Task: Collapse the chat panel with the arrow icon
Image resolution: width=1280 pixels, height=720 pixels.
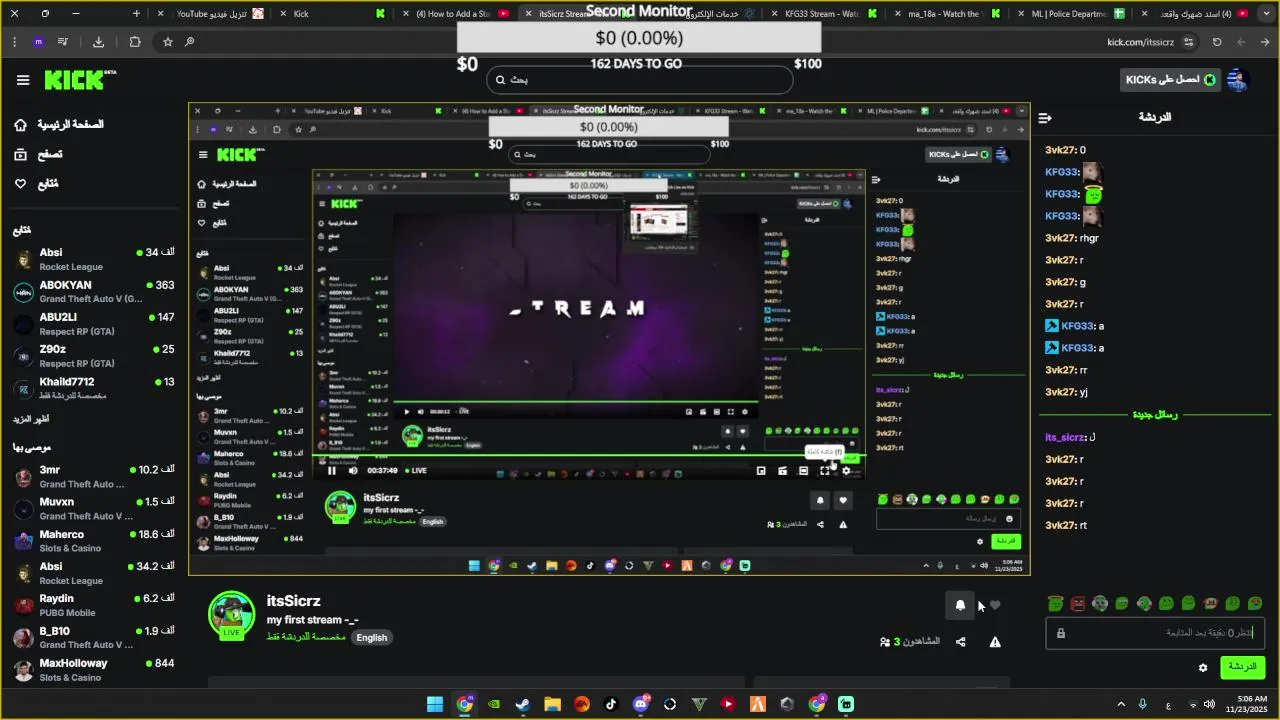Action: [1046, 118]
